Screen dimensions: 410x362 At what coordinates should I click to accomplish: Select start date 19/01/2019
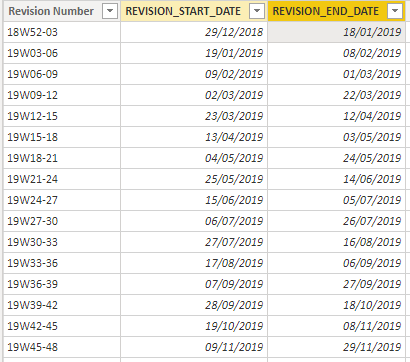coord(194,53)
